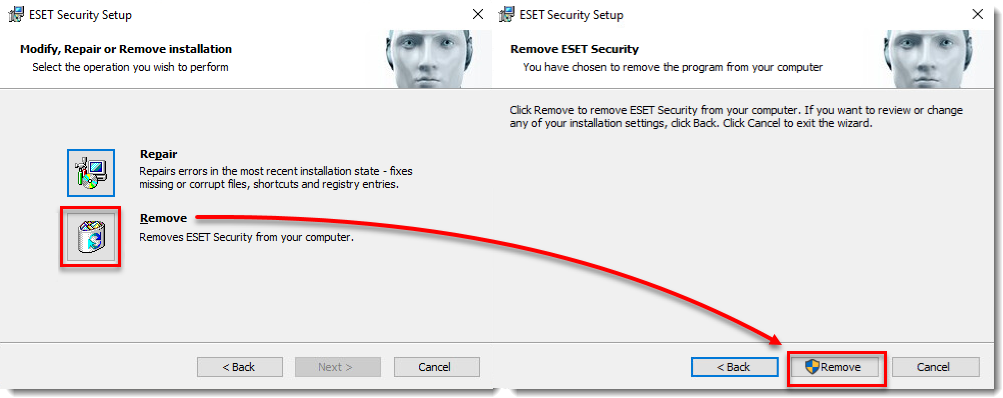Cancel the Remove ESET Security wizard
This screenshot has width=1003, height=398.
coord(936,367)
